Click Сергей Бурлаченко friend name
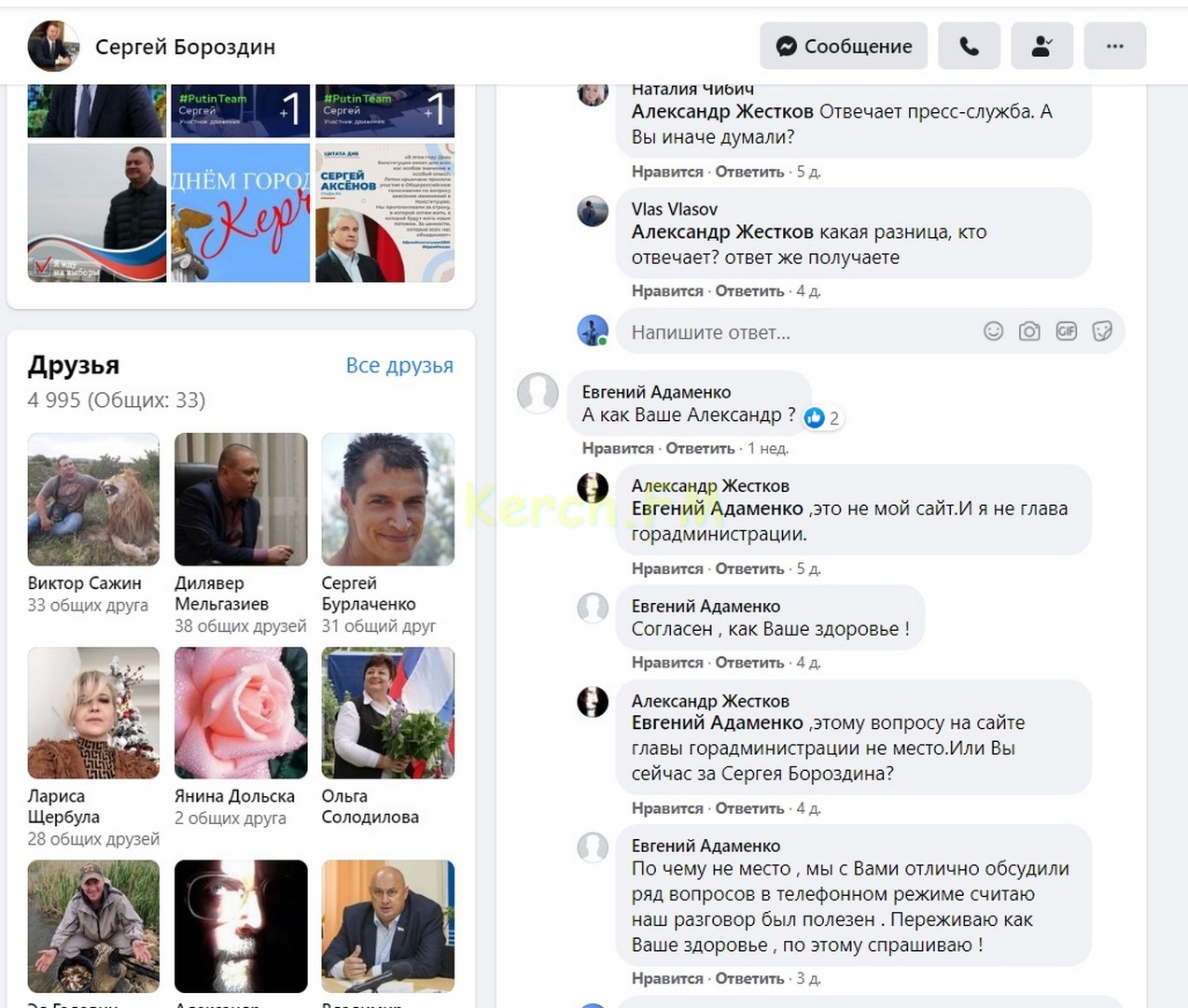1188x1008 pixels. 369,594
